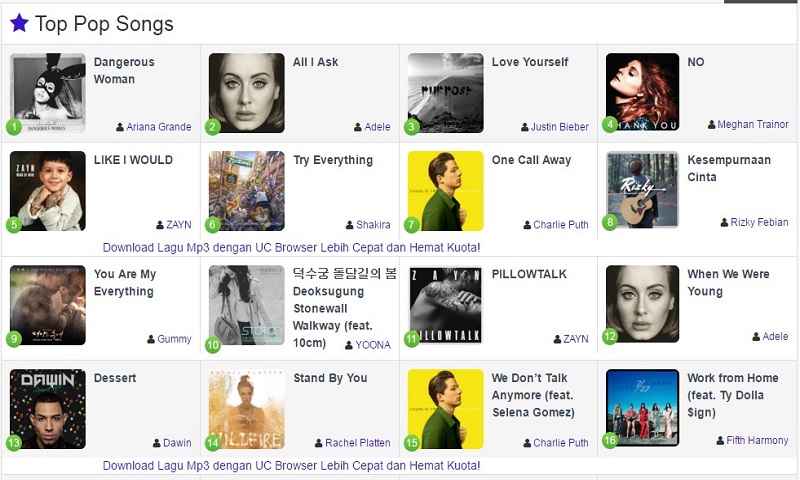Click the person icon beside Fifth Harmony

720,440
